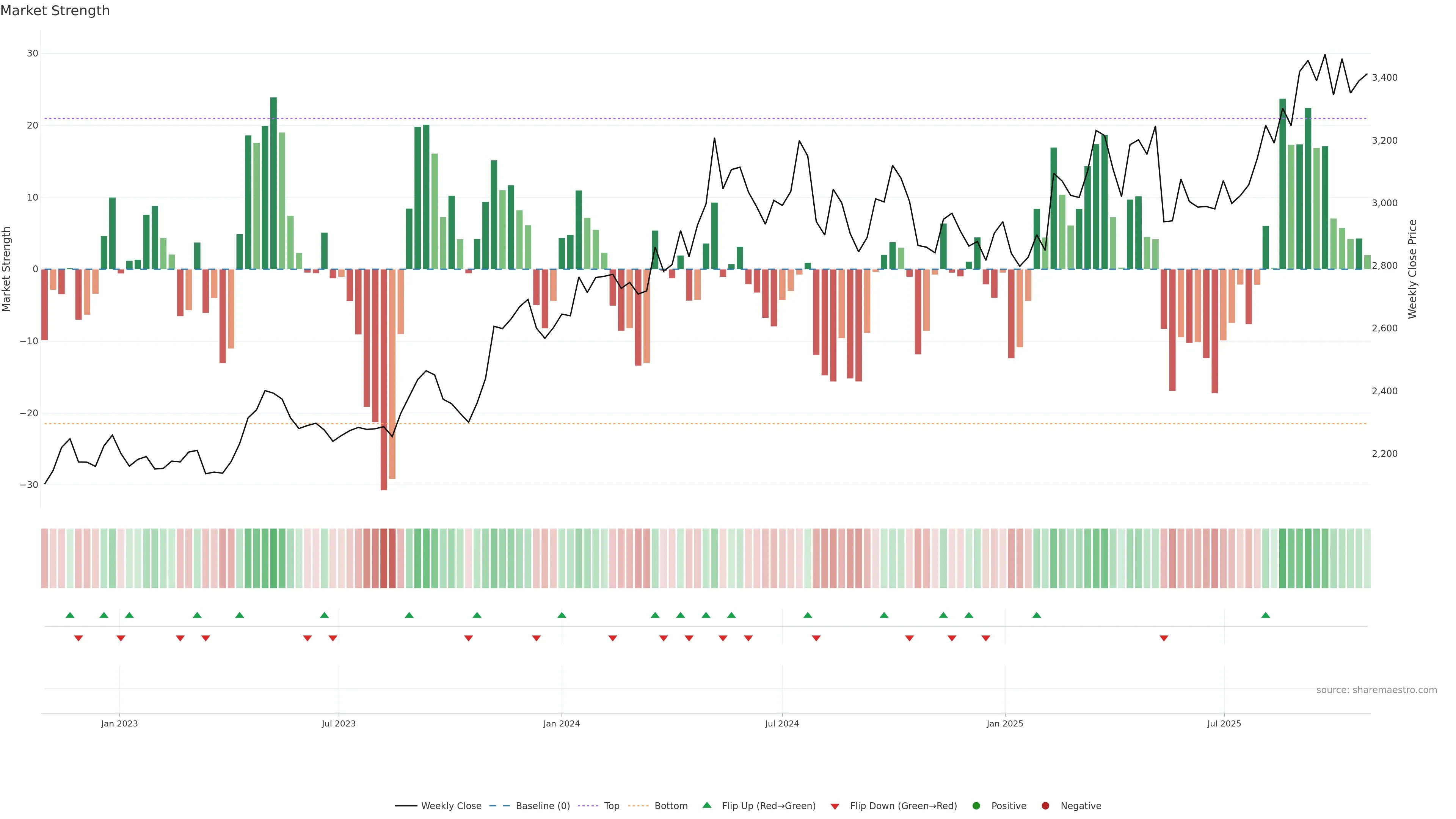Click red Flip Down legend triangle icon
The width and height of the screenshot is (1456, 819).
click(835, 806)
